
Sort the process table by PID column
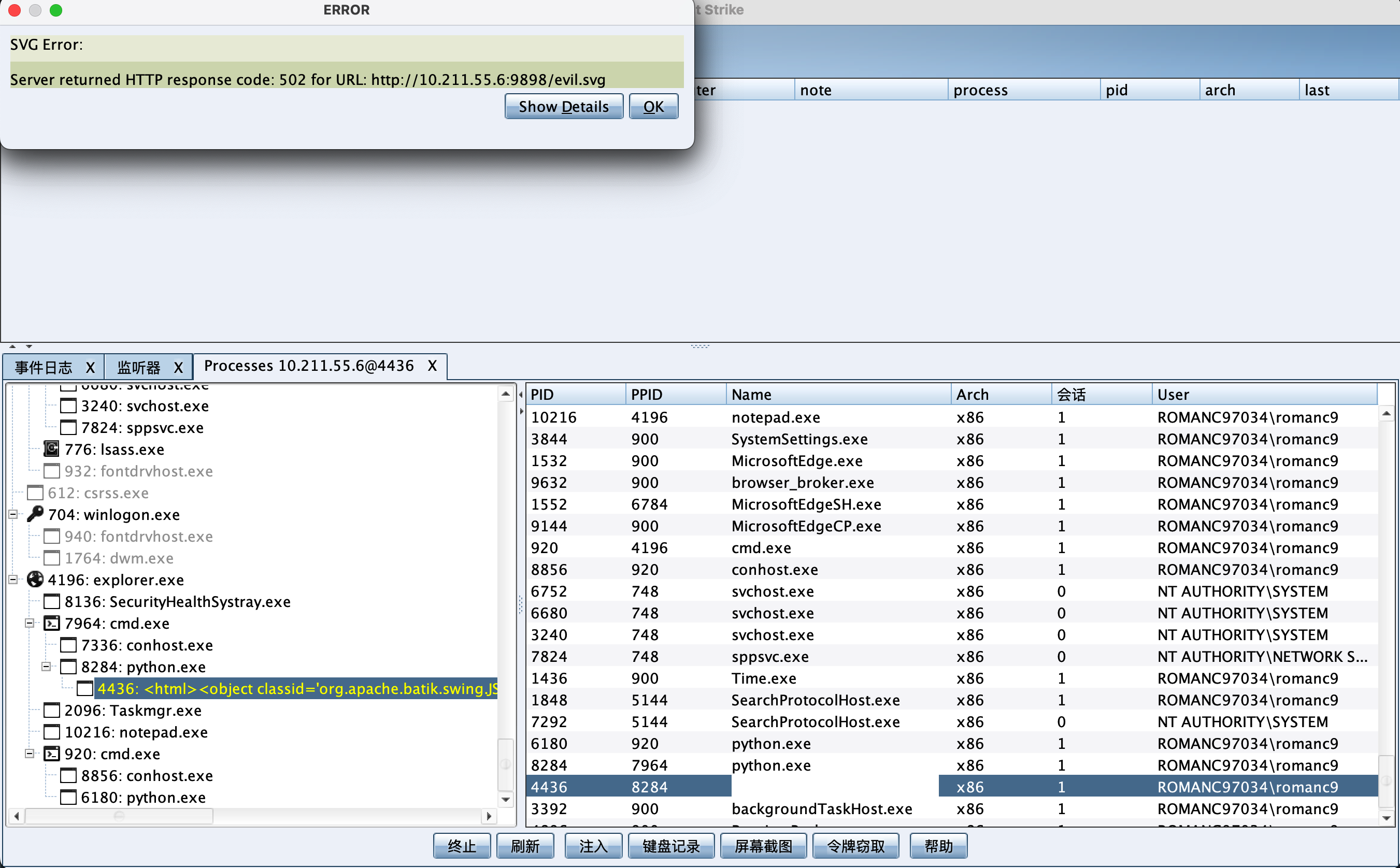576,395
